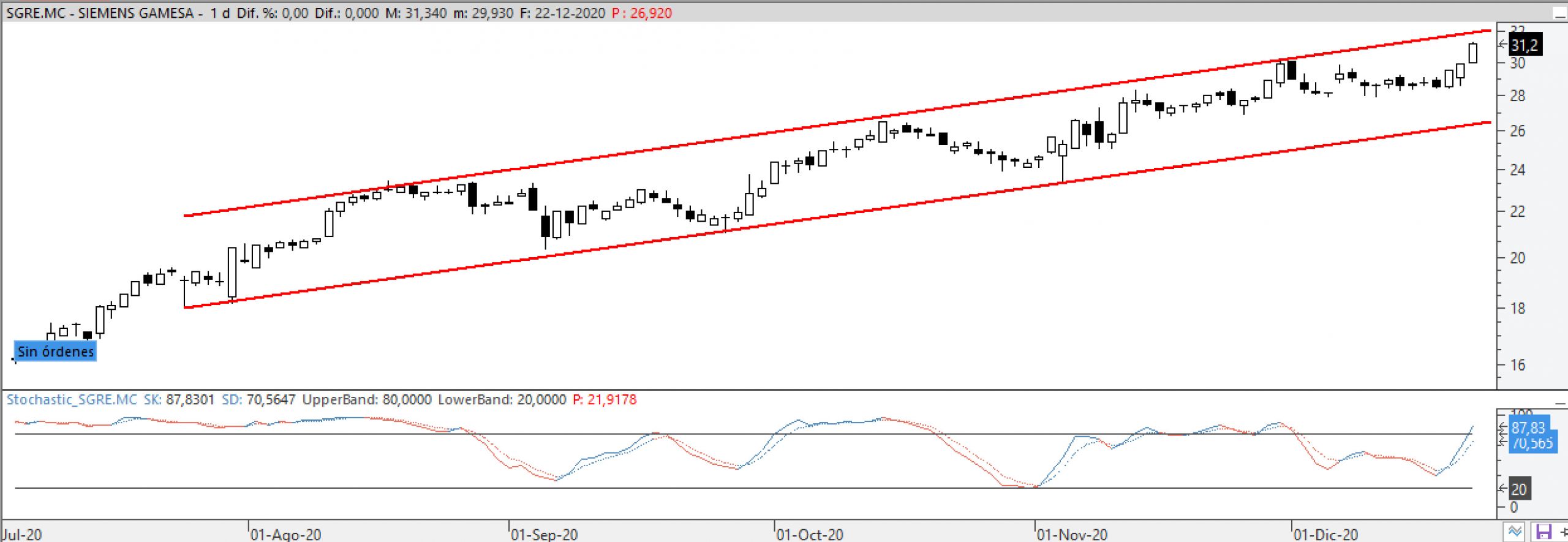Click the 87,83 stochastic value tag
The image size is (1568, 542).
click(1529, 427)
